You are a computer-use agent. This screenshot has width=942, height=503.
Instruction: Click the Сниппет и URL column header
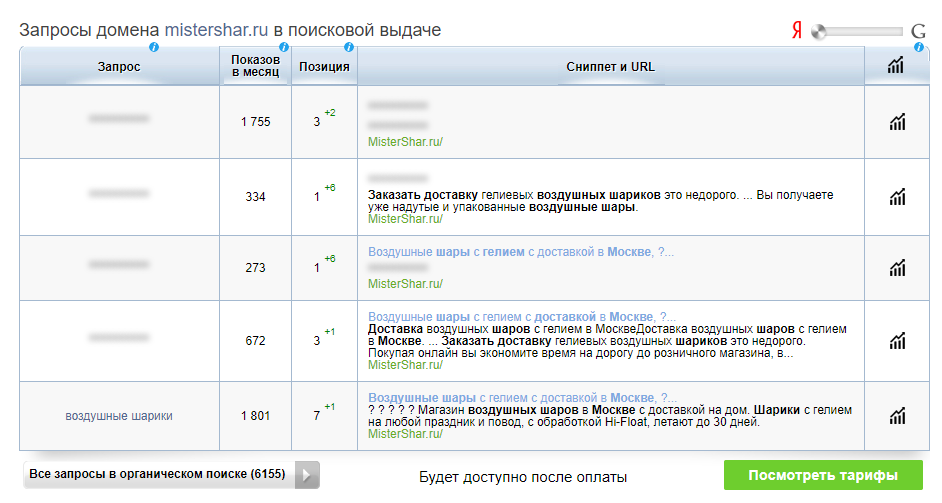(x=611, y=66)
